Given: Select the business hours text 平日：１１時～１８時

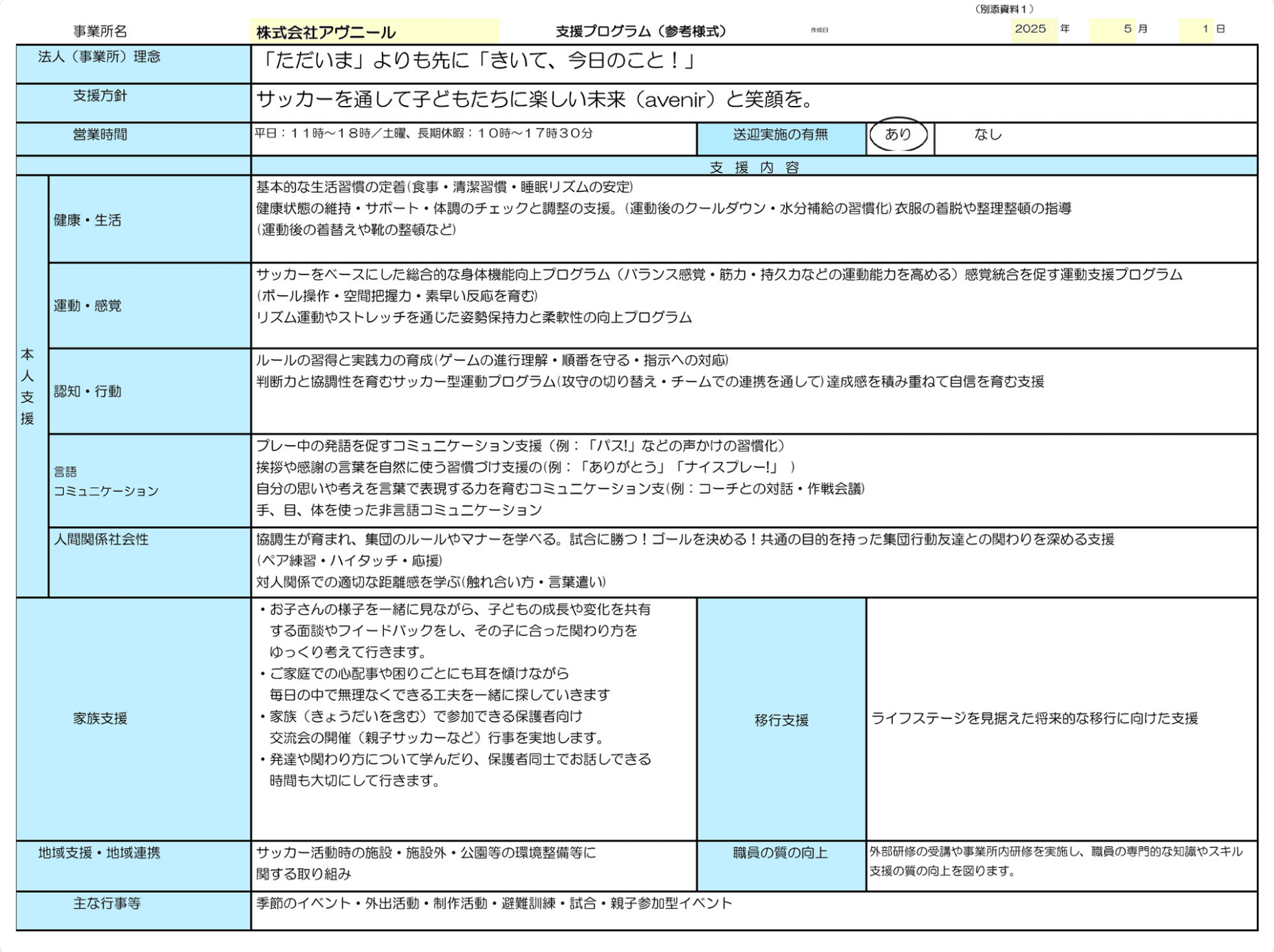Looking at the screenshot, I should 424,133.
